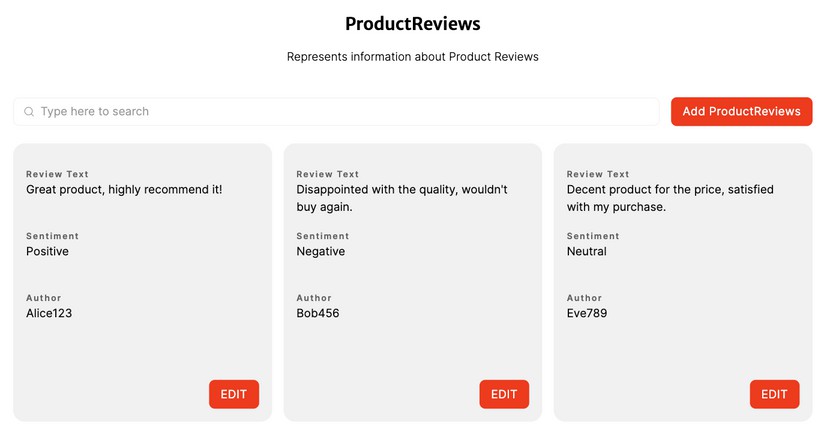Click the ProductReviews page heading
Viewport: 827px width, 429px height.
point(413,24)
